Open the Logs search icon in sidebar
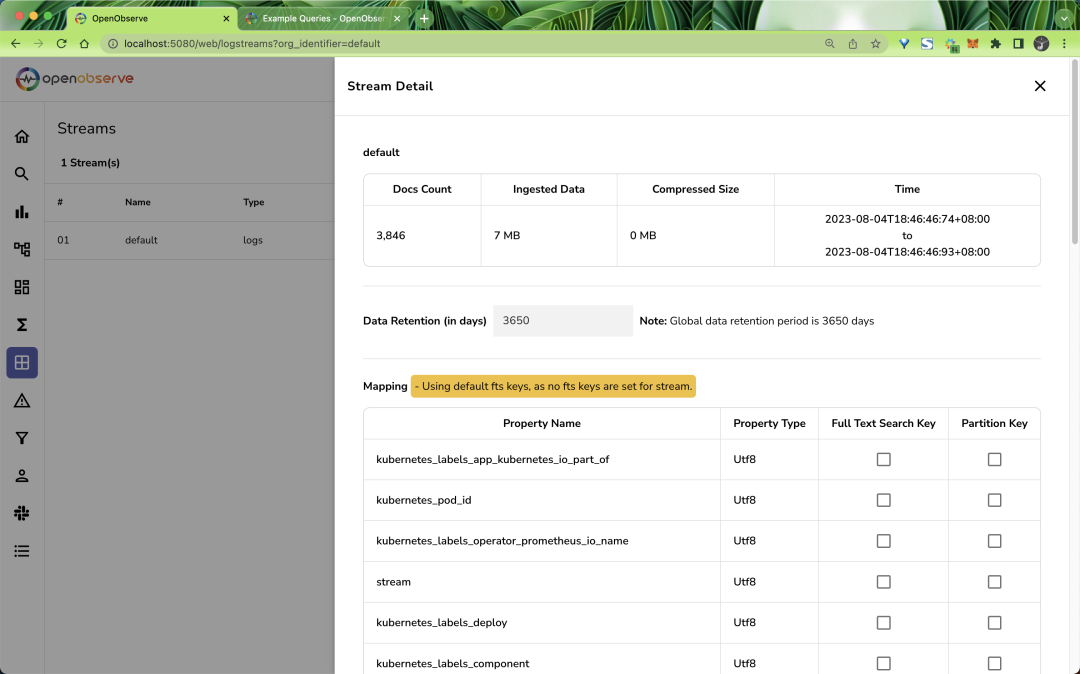This screenshot has width=1080, height=674. pos(22,174)
